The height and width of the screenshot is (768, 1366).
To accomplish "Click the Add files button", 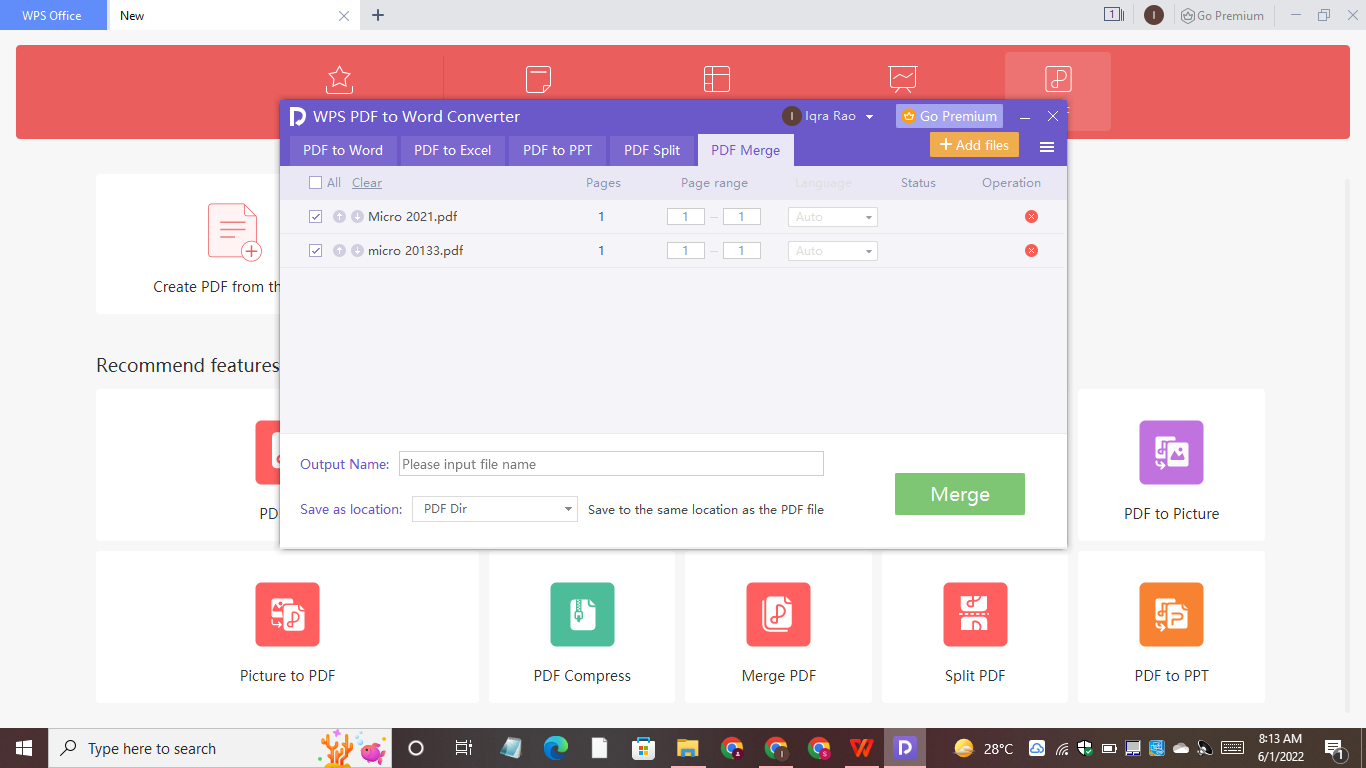I will click(x=974, y=145).
